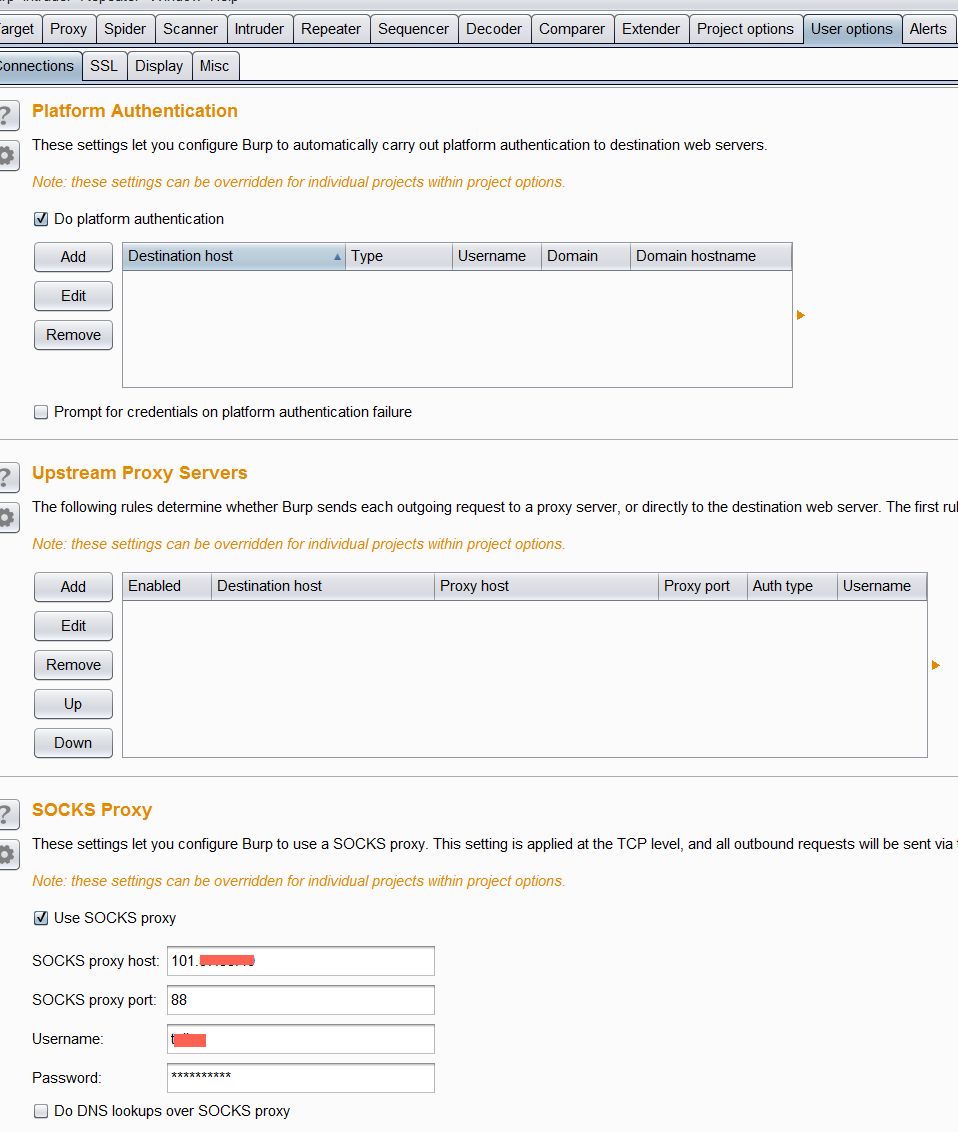Click the Domain hostname column header
Viewport: 958px width, 1132px height.
711,256
